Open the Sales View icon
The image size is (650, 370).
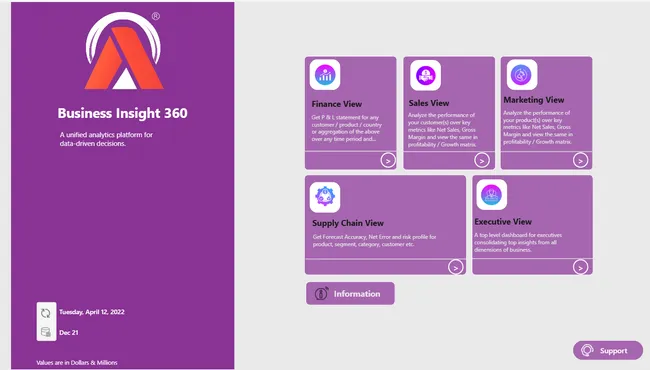pos(425,75)
